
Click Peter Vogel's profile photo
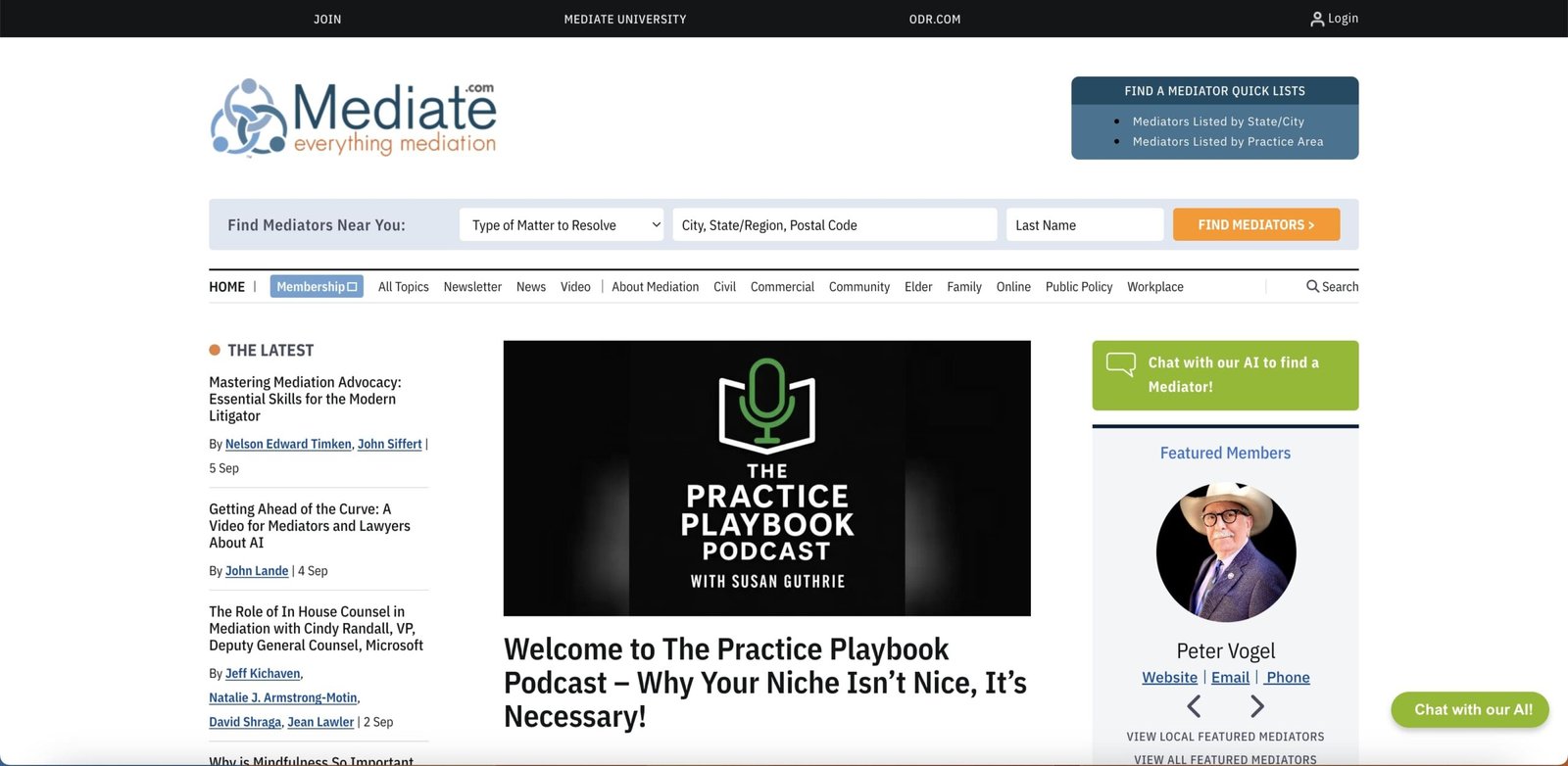1225,551
